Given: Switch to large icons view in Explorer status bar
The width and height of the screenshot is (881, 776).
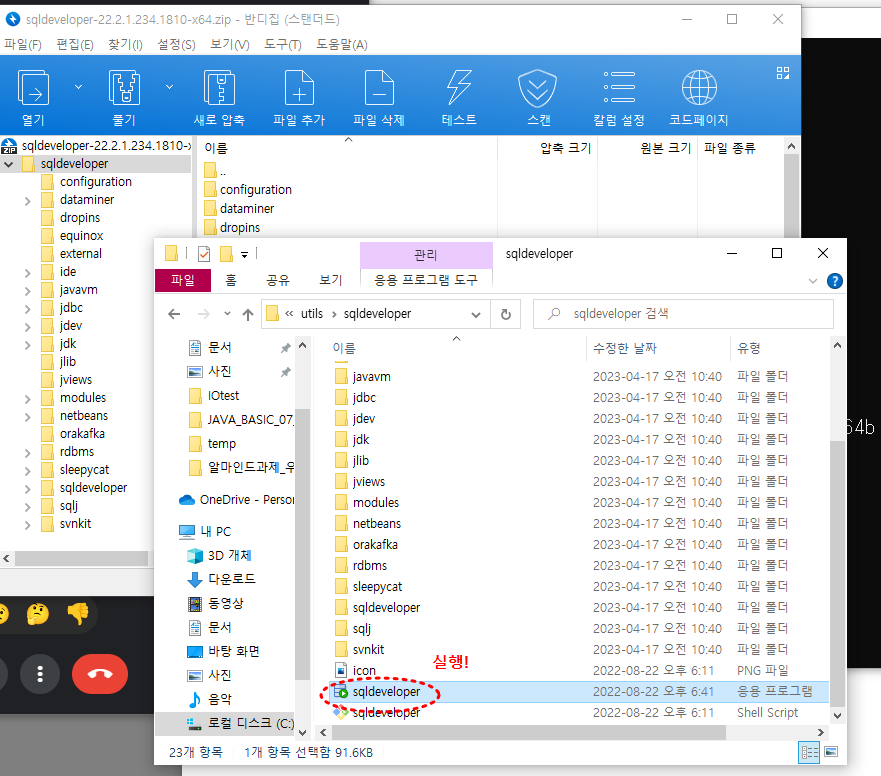Looking at the screenshot, I should (831, 752).
